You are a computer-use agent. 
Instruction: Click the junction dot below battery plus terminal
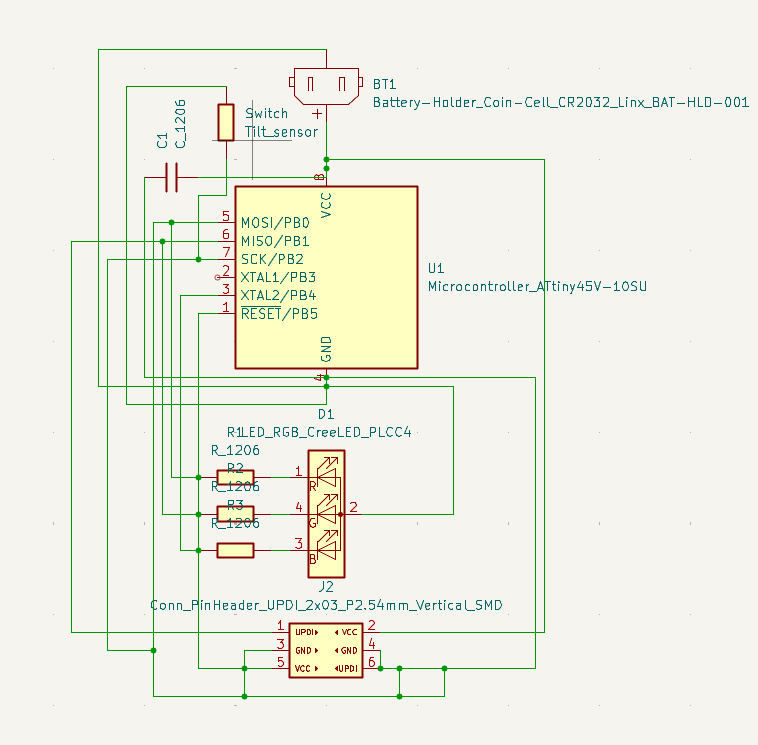tap(326, 160)
